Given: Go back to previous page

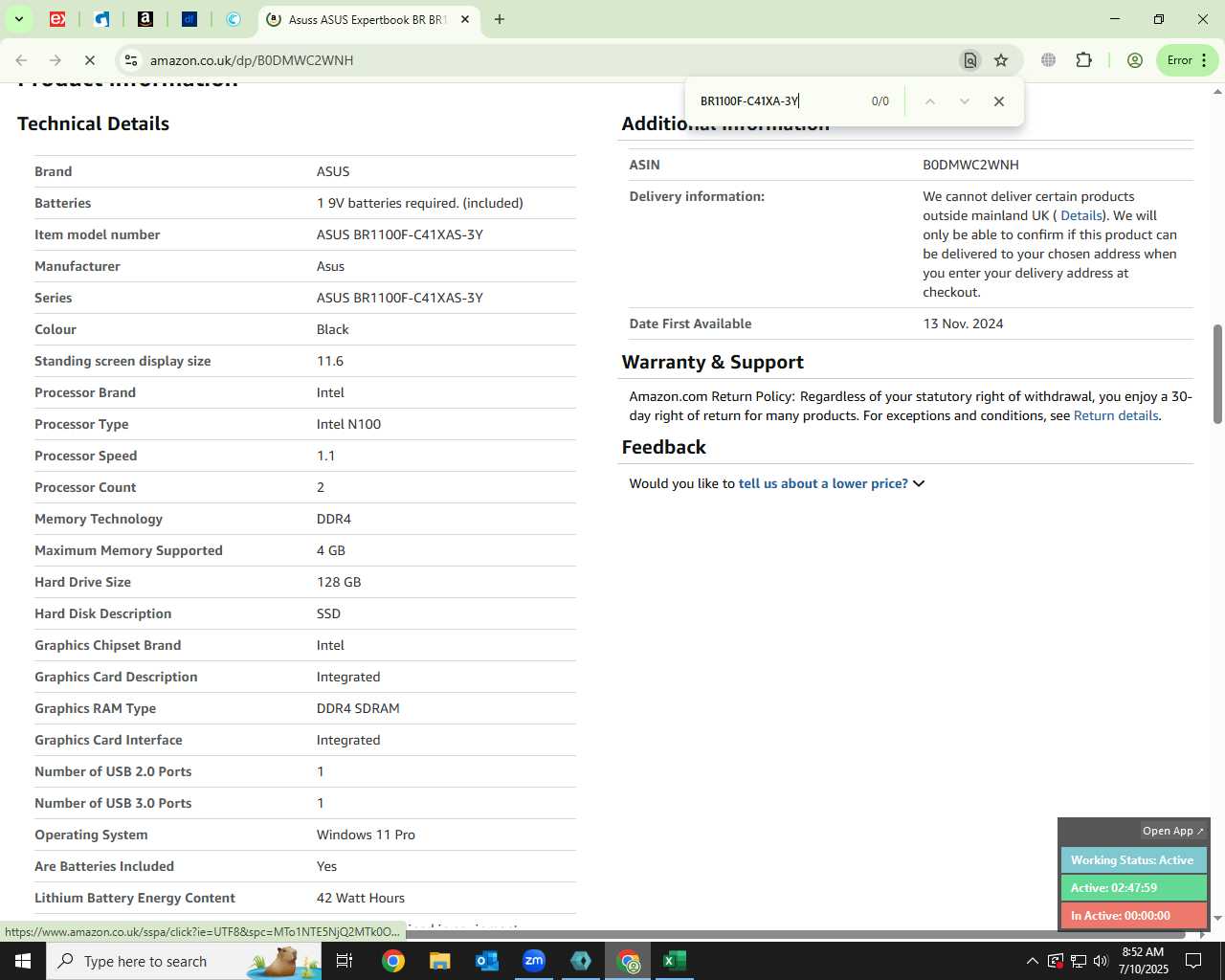Looking at the screenshot, I should tap(21, 60).
